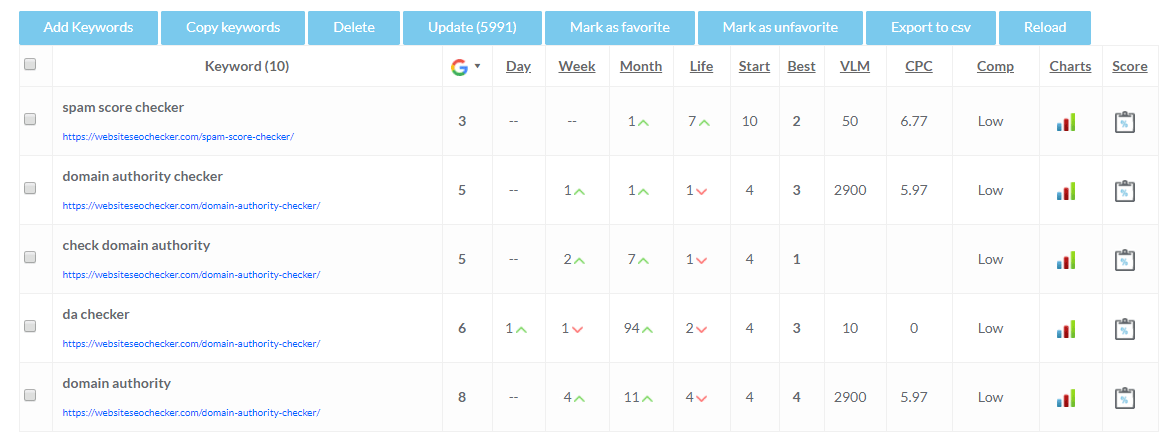The width and height of the screenshot is (1171, 432).
Task: Open chart icon for spam score checker
Action: coord(1066,122)
